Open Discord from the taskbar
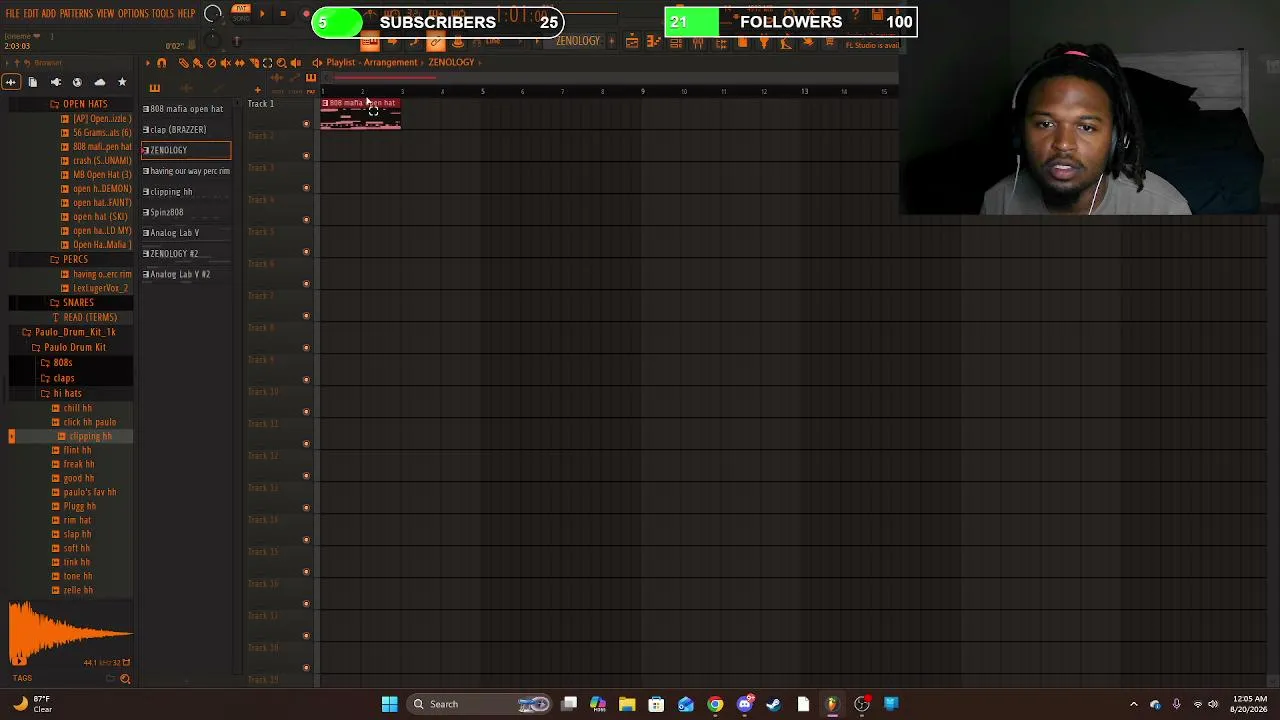 [x=744, y=704]
